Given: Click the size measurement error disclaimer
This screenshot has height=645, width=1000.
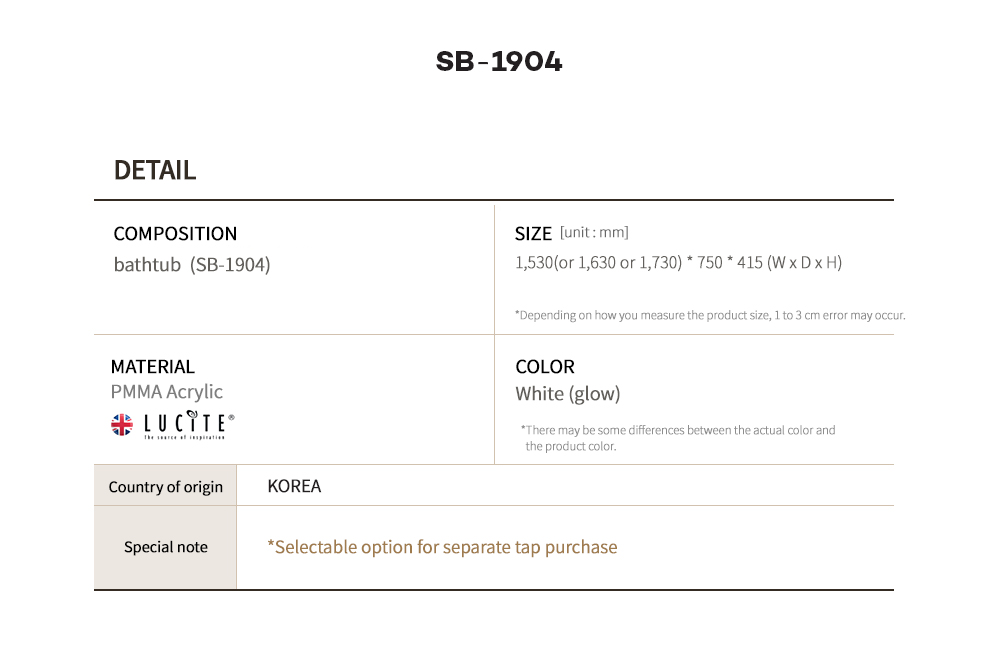Looking at the screenshot, I should [710, 315].
